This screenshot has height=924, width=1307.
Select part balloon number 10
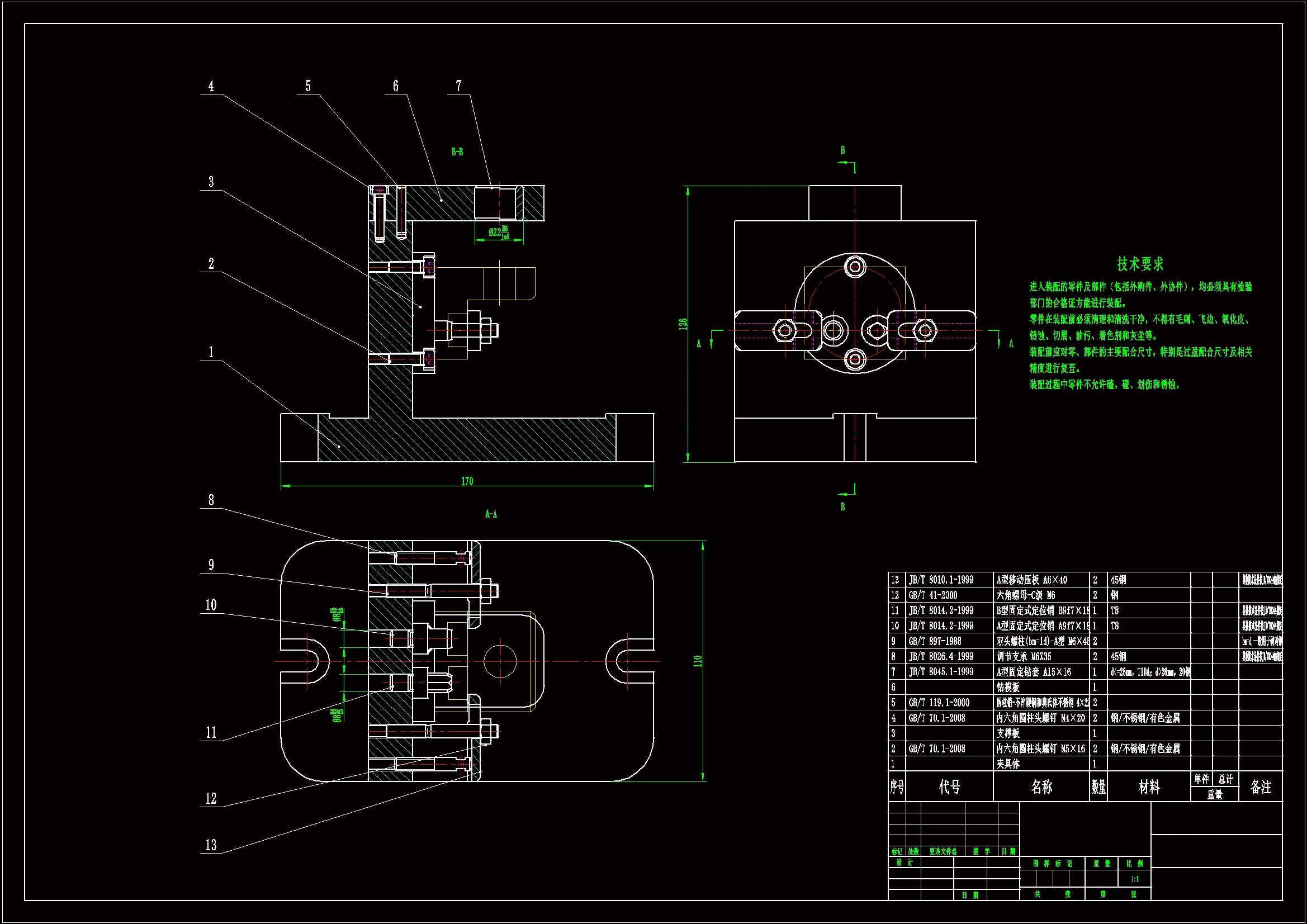coord(211,605)
